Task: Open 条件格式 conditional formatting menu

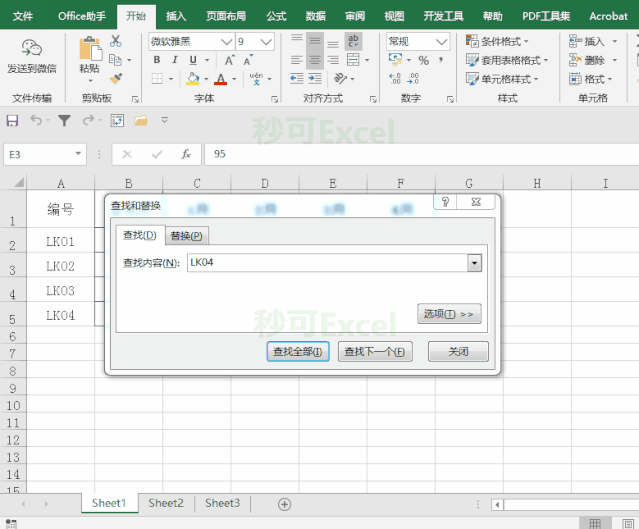Action: click(x=497, y=41)
